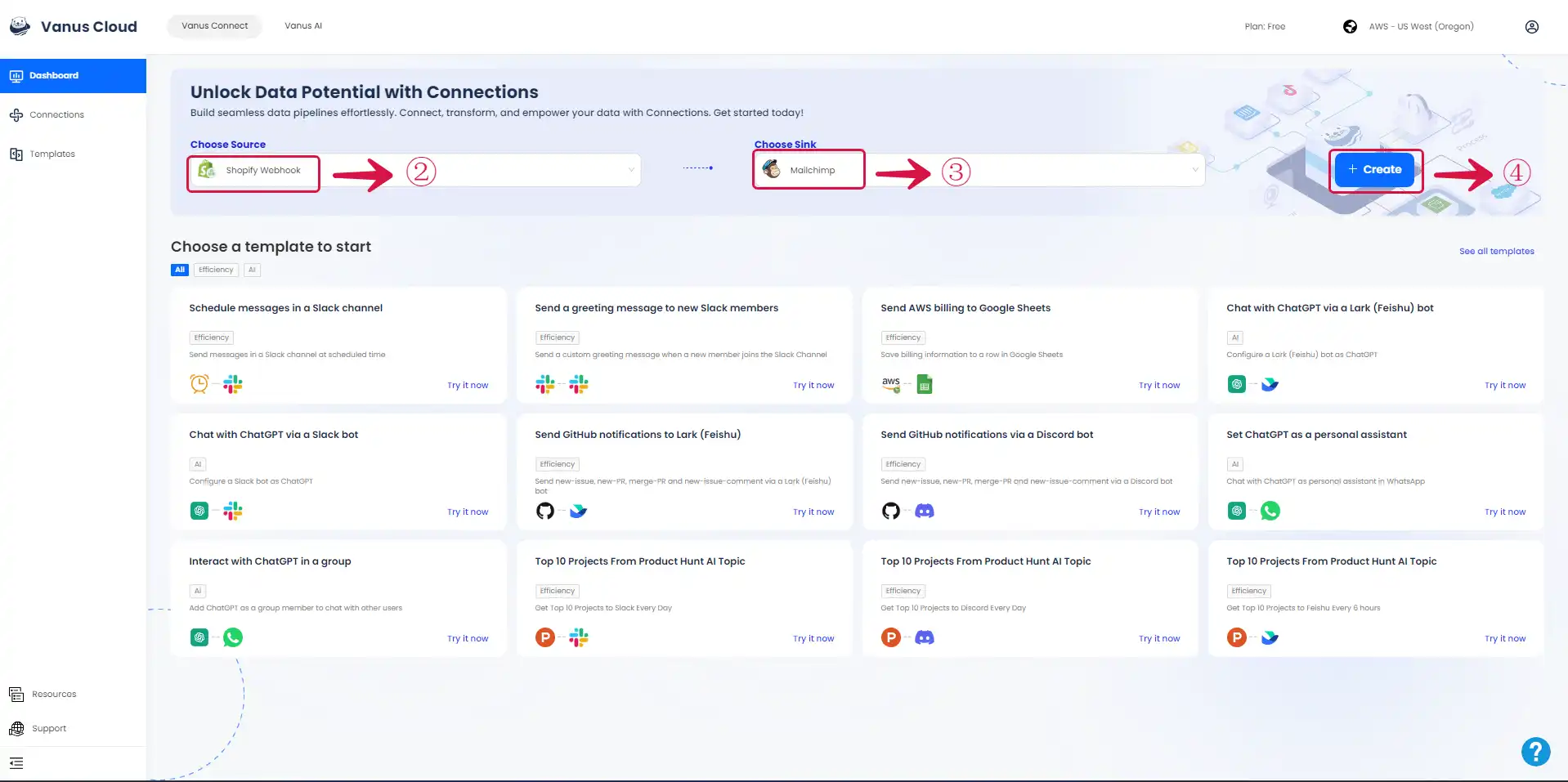
Task: Open the AWS - US West (Oregon) region selector
Action: click(1421, 26)
